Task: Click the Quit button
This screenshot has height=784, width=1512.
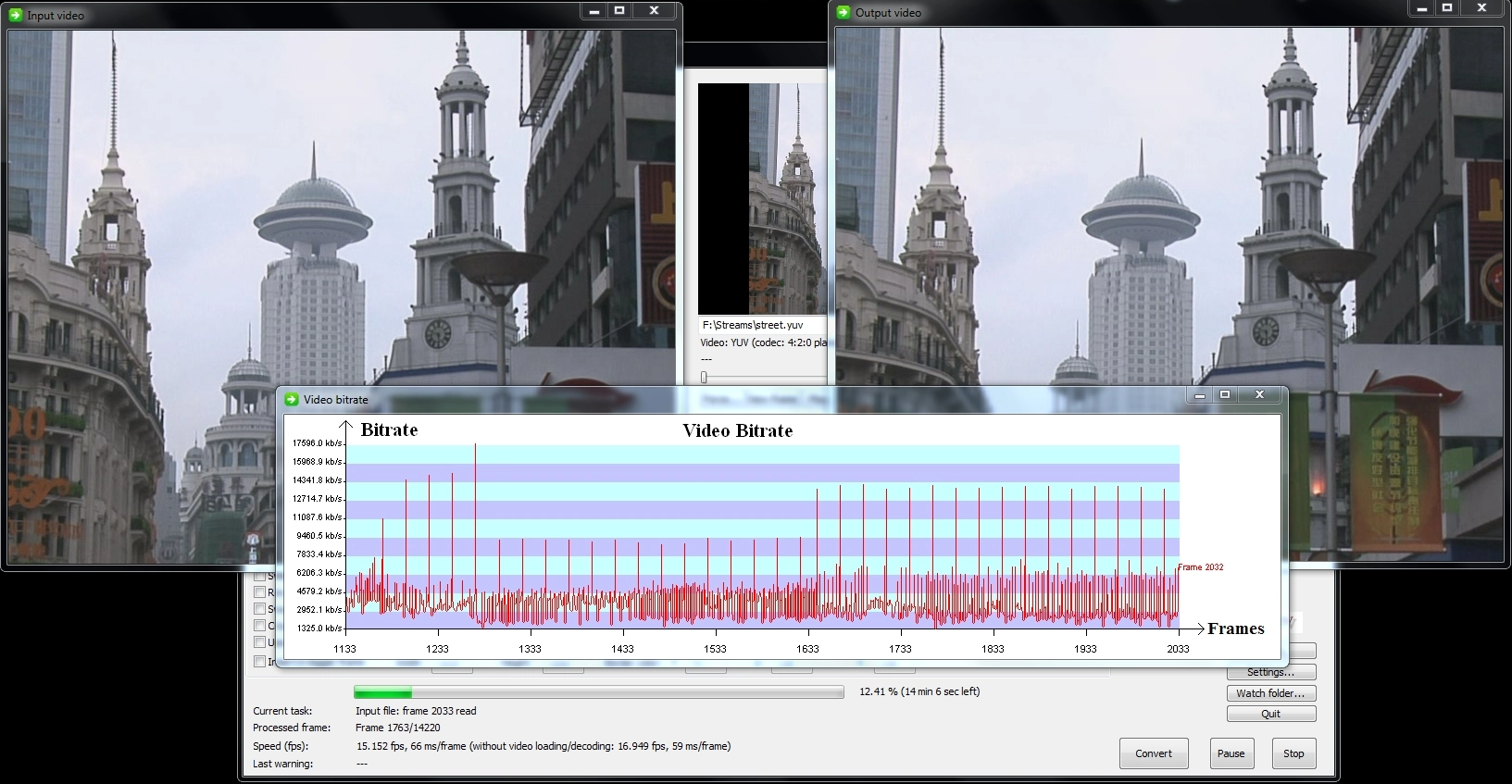Action: 1270,714
